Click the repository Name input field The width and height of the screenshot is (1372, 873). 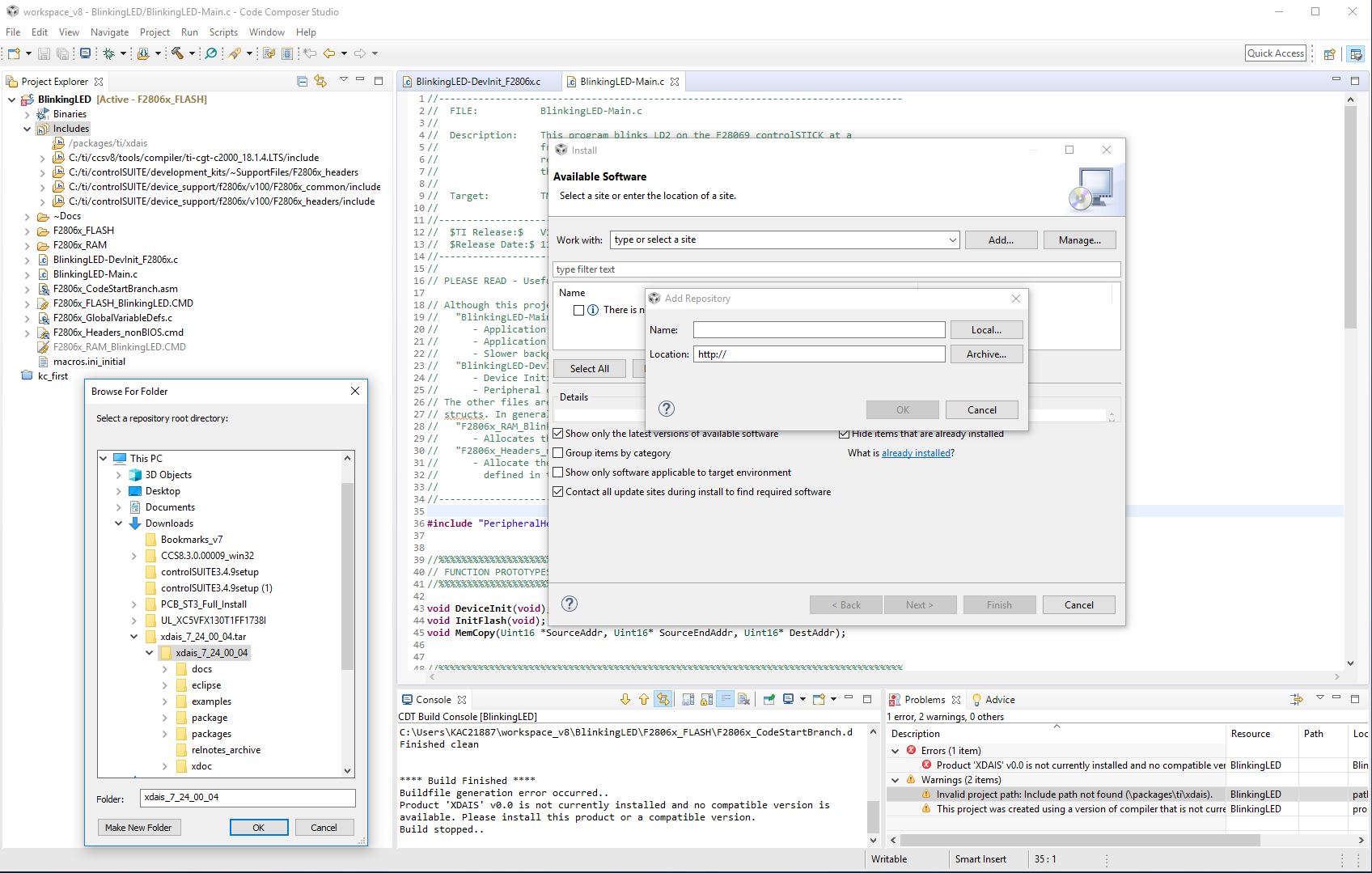point(819,330)
